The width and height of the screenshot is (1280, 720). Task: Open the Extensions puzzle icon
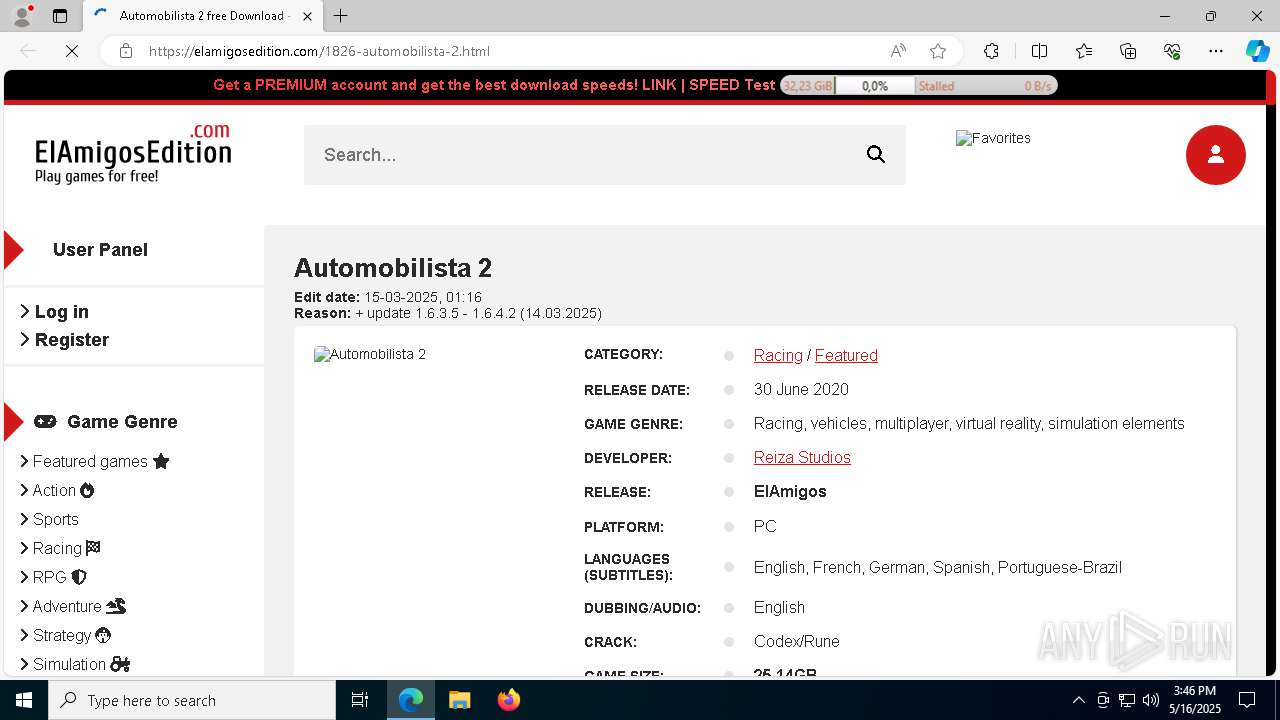click(x=991, y=51)
